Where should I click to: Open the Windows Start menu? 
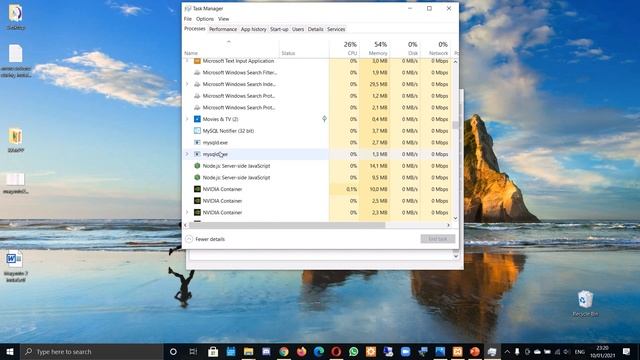click(x=10, y=351)
